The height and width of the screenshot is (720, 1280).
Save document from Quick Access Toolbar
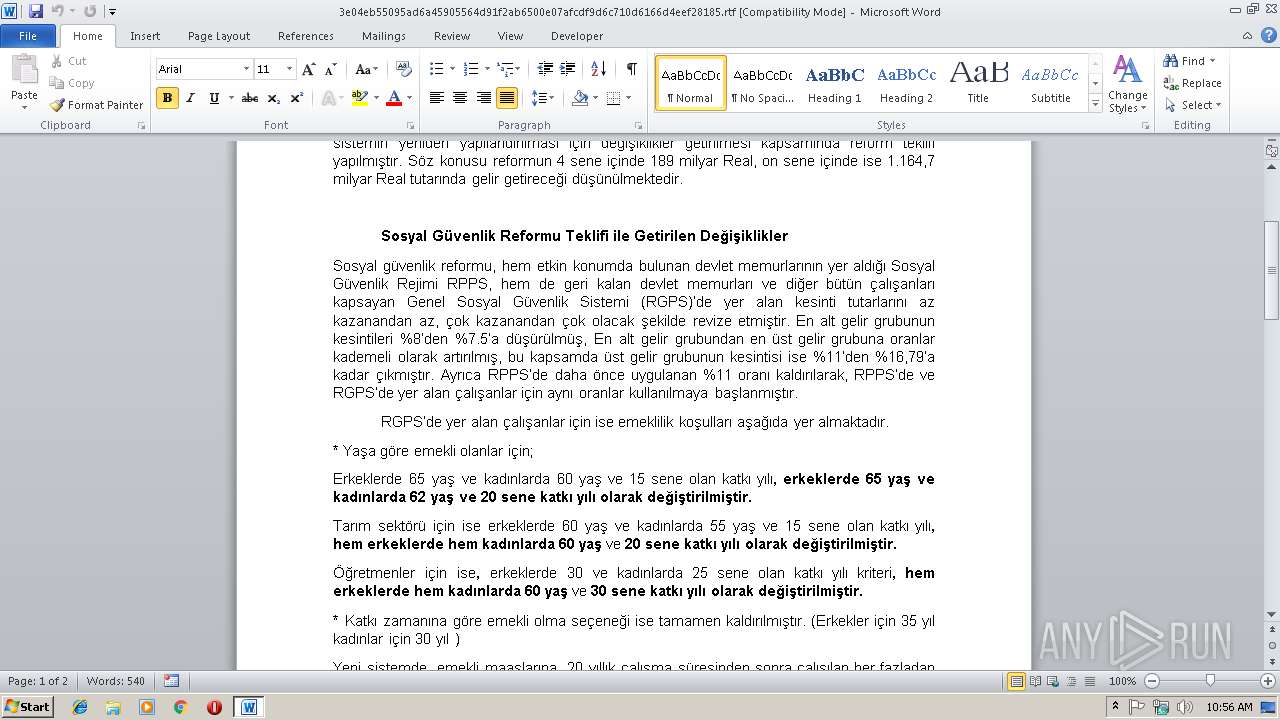tap(36, 11)
